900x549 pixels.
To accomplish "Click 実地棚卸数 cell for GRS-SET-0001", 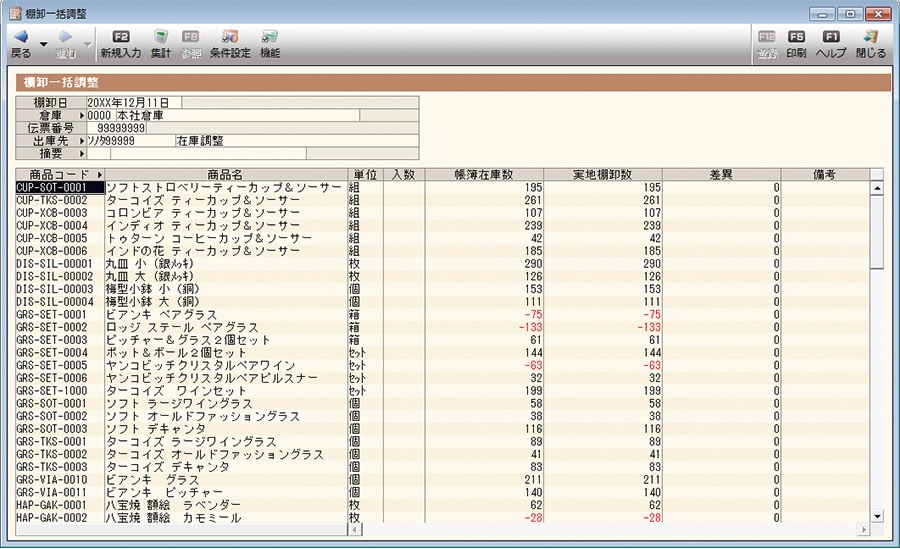I will click(x=603, y=315).
